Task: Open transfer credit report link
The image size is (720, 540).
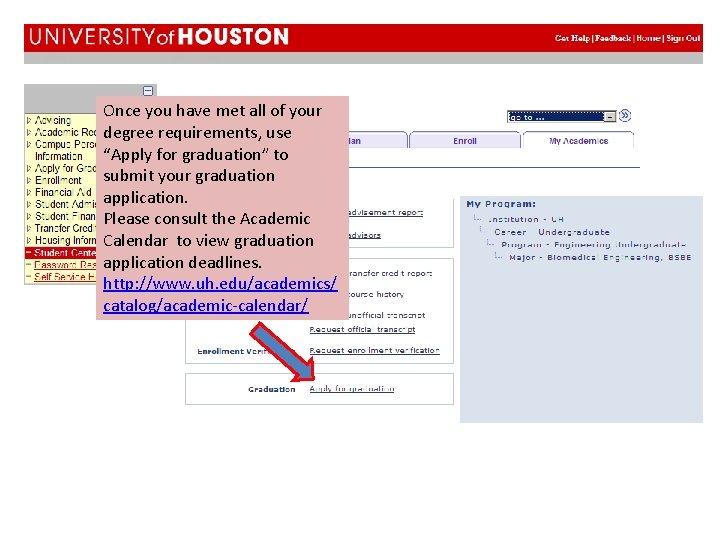Action: [390, 273]
